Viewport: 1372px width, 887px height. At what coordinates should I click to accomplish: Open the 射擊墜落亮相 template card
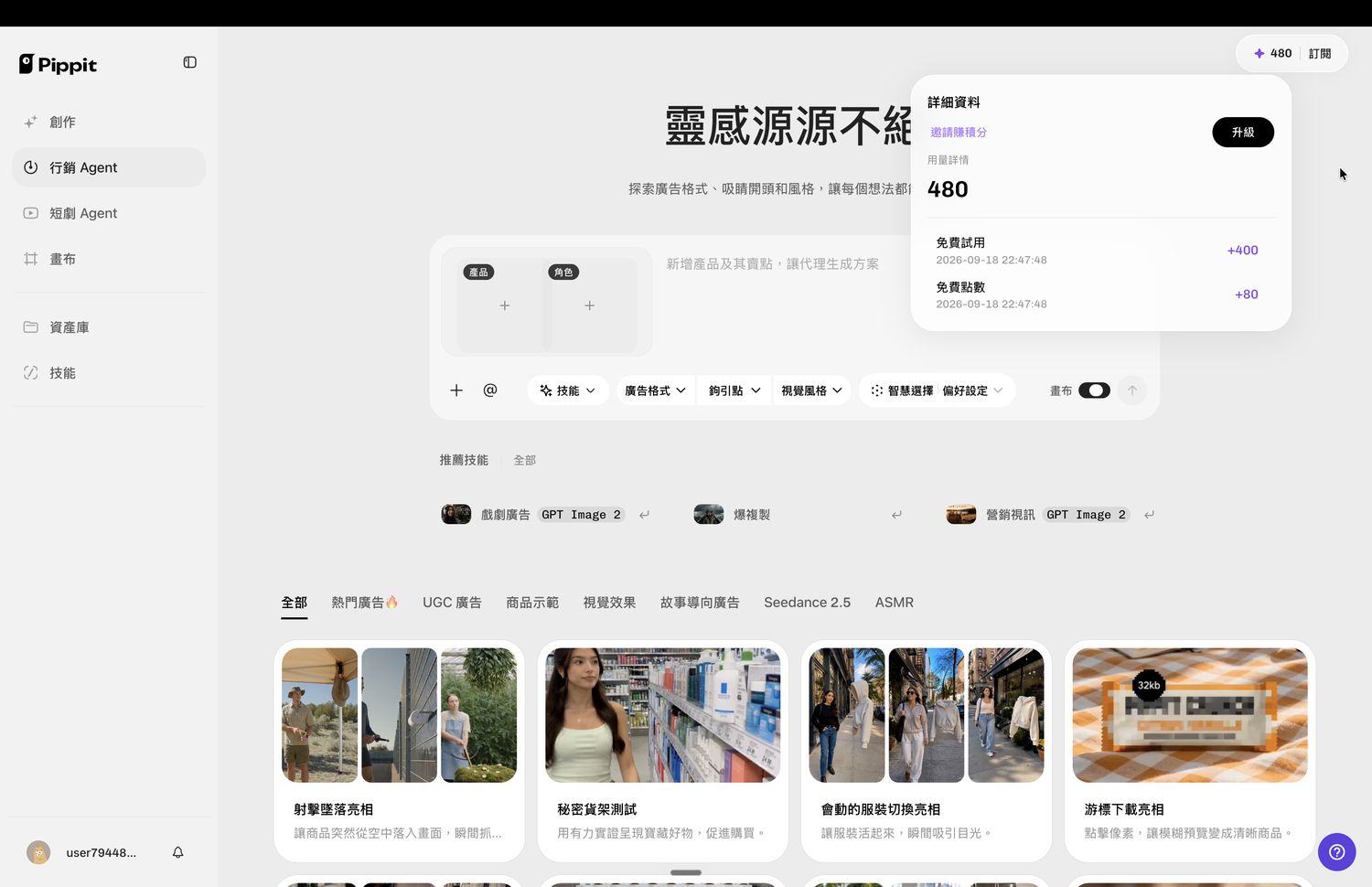pyautogui.click(x=400, y=751)
